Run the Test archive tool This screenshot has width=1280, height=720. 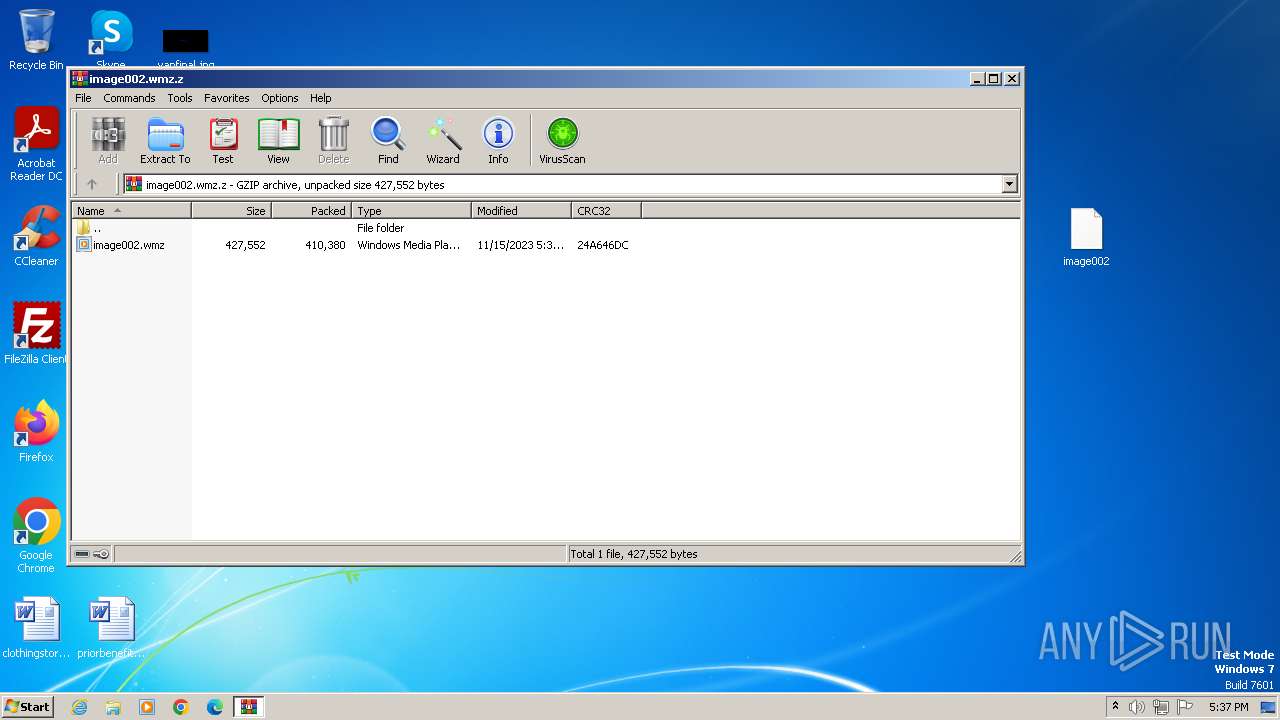click(x=223, y=140)
